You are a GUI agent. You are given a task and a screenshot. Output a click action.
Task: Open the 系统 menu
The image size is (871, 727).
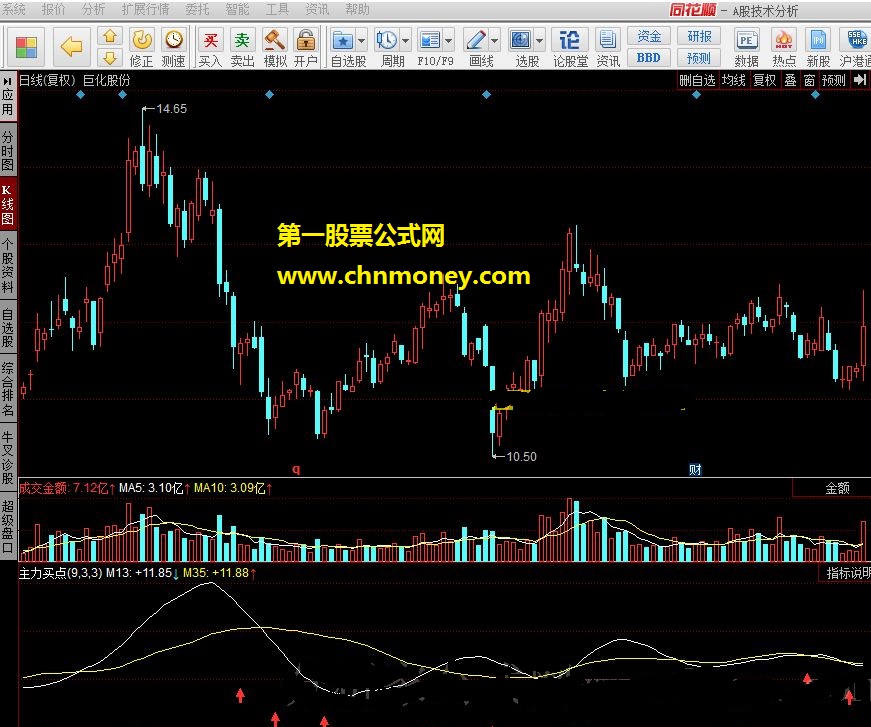point(14,9)
